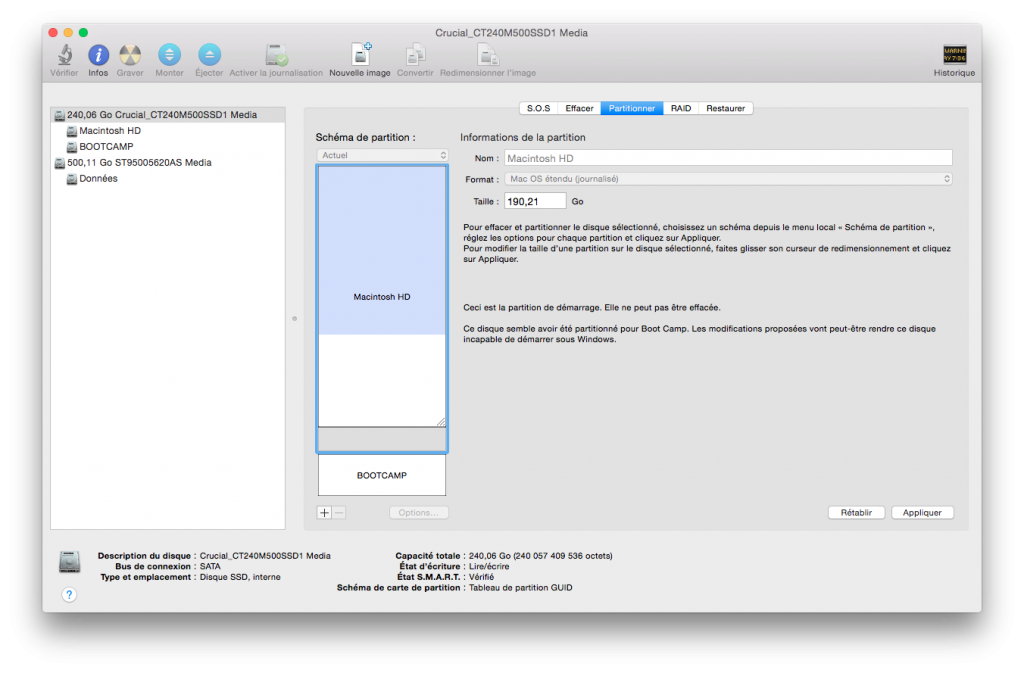This screenshot has width=1024, height=673.
Task: Select the BOOTCAMP partition block
Action: click(x=382, y=475)
